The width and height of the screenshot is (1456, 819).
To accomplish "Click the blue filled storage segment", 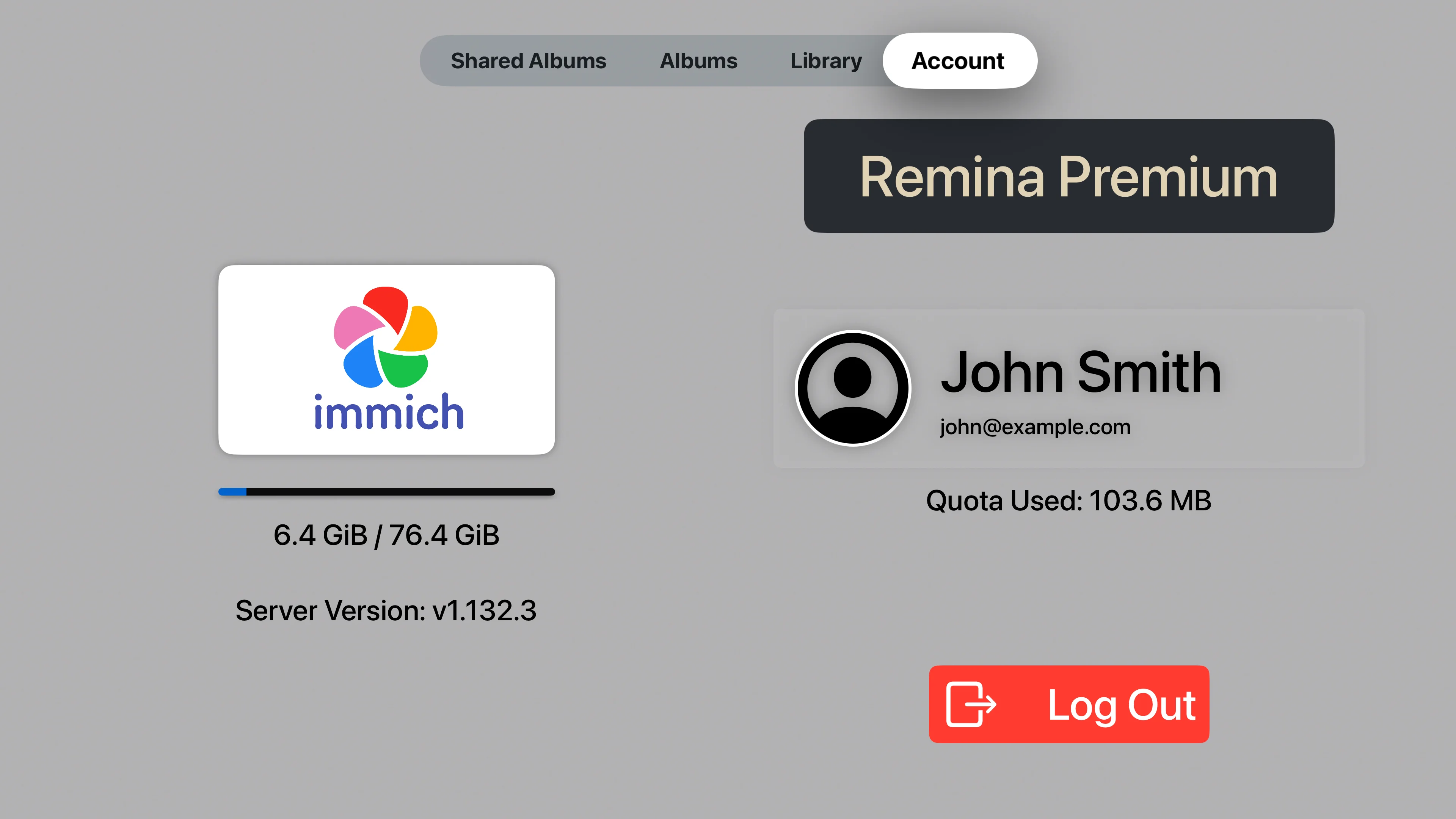I will click(232, 492).
